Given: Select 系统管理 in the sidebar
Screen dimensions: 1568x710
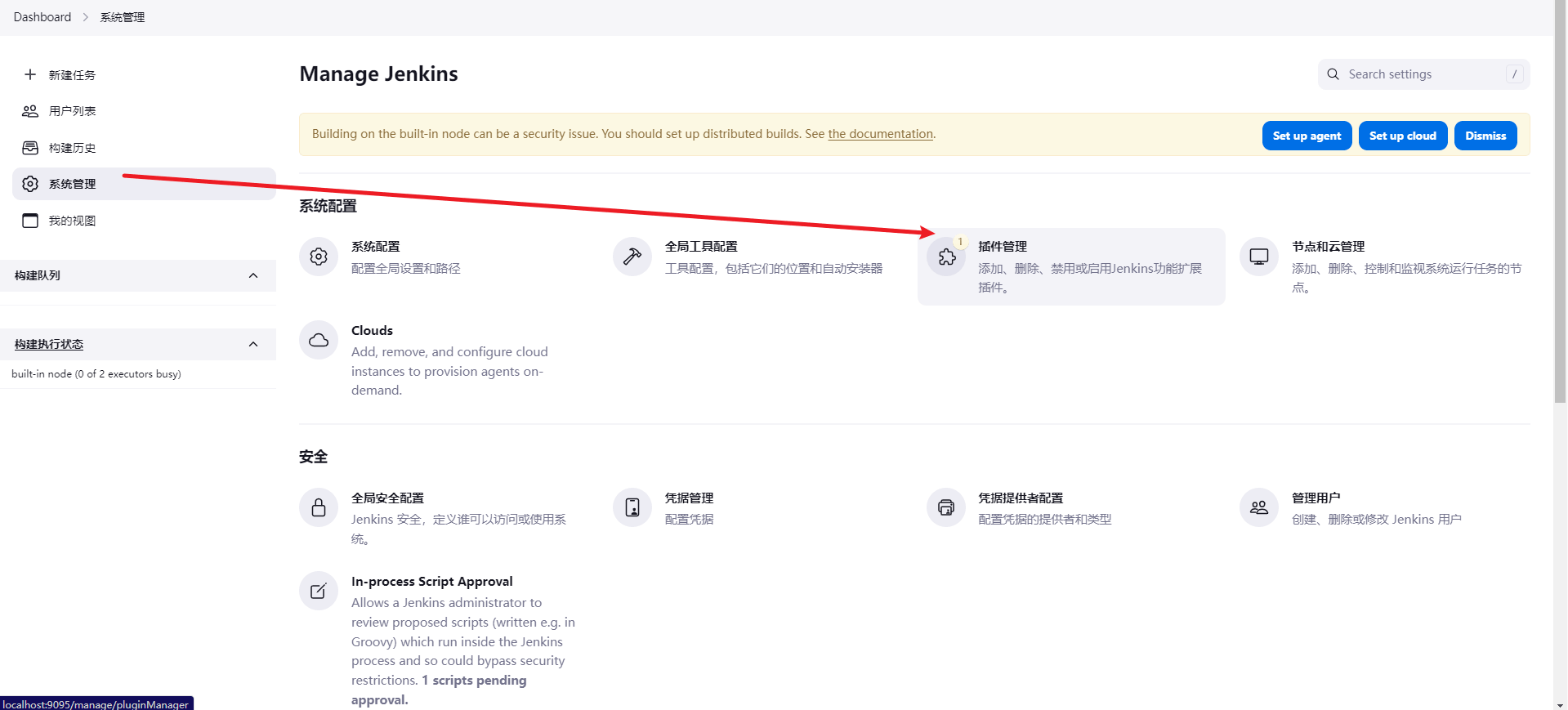Looking at the screenshot, I should [144, 184].
